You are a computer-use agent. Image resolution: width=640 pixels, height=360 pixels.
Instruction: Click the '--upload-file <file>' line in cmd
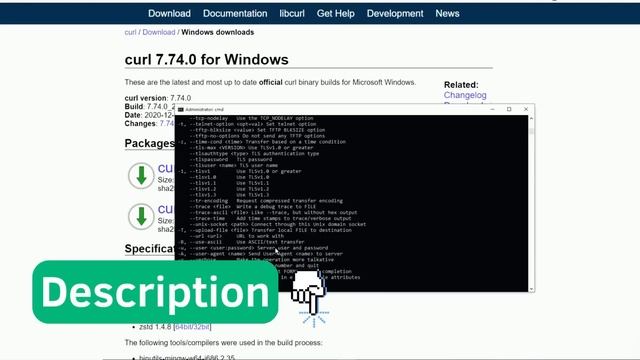(x=266, y=230)
